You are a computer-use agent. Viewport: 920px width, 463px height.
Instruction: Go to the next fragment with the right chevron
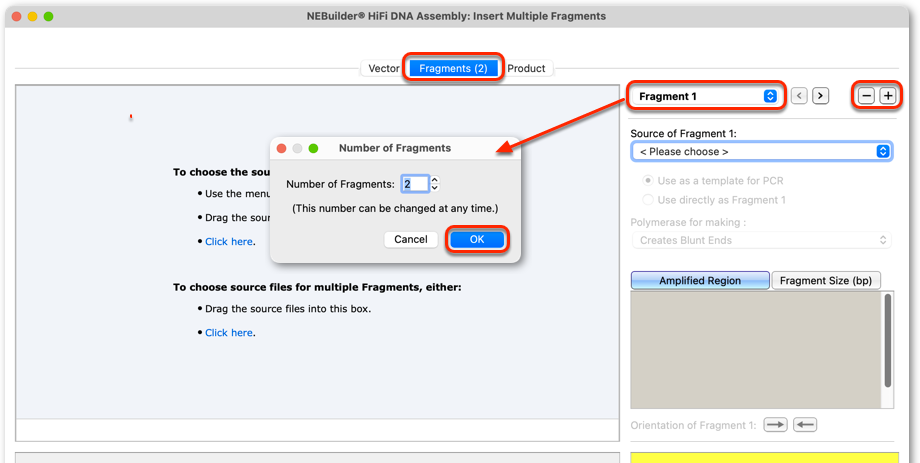[x=820, y=96]
